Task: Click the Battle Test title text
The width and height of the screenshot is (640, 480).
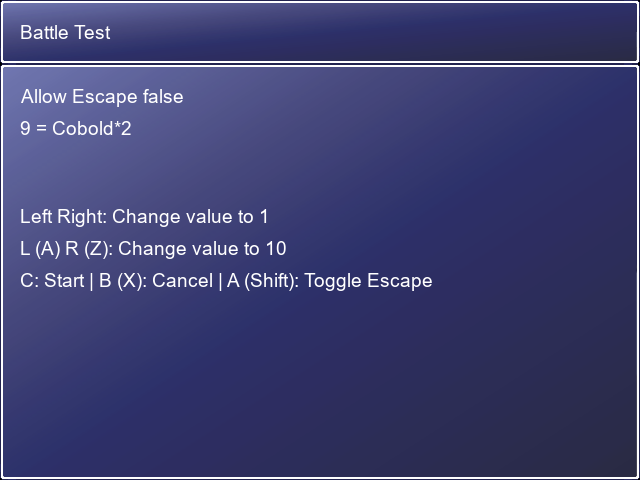Action: 65,33
